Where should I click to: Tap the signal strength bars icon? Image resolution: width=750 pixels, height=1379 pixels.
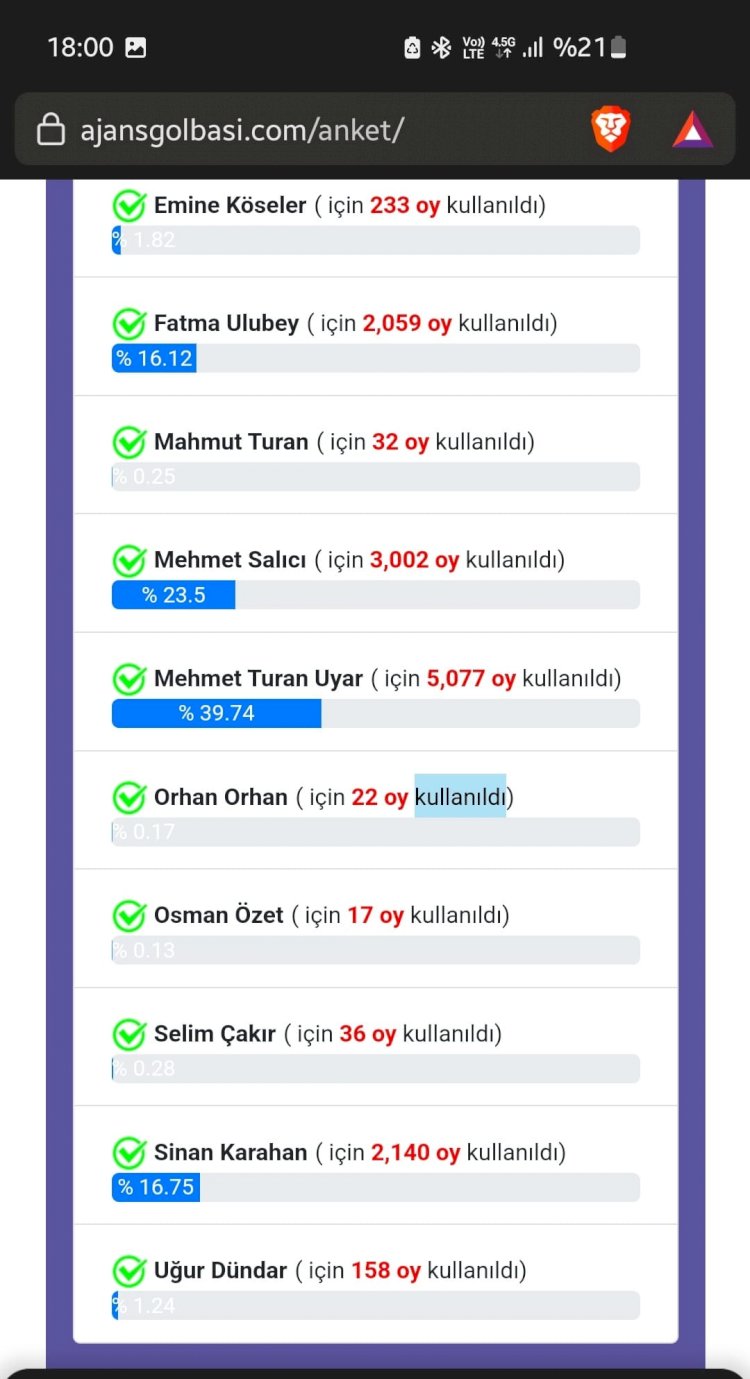(x=532, y=46)
